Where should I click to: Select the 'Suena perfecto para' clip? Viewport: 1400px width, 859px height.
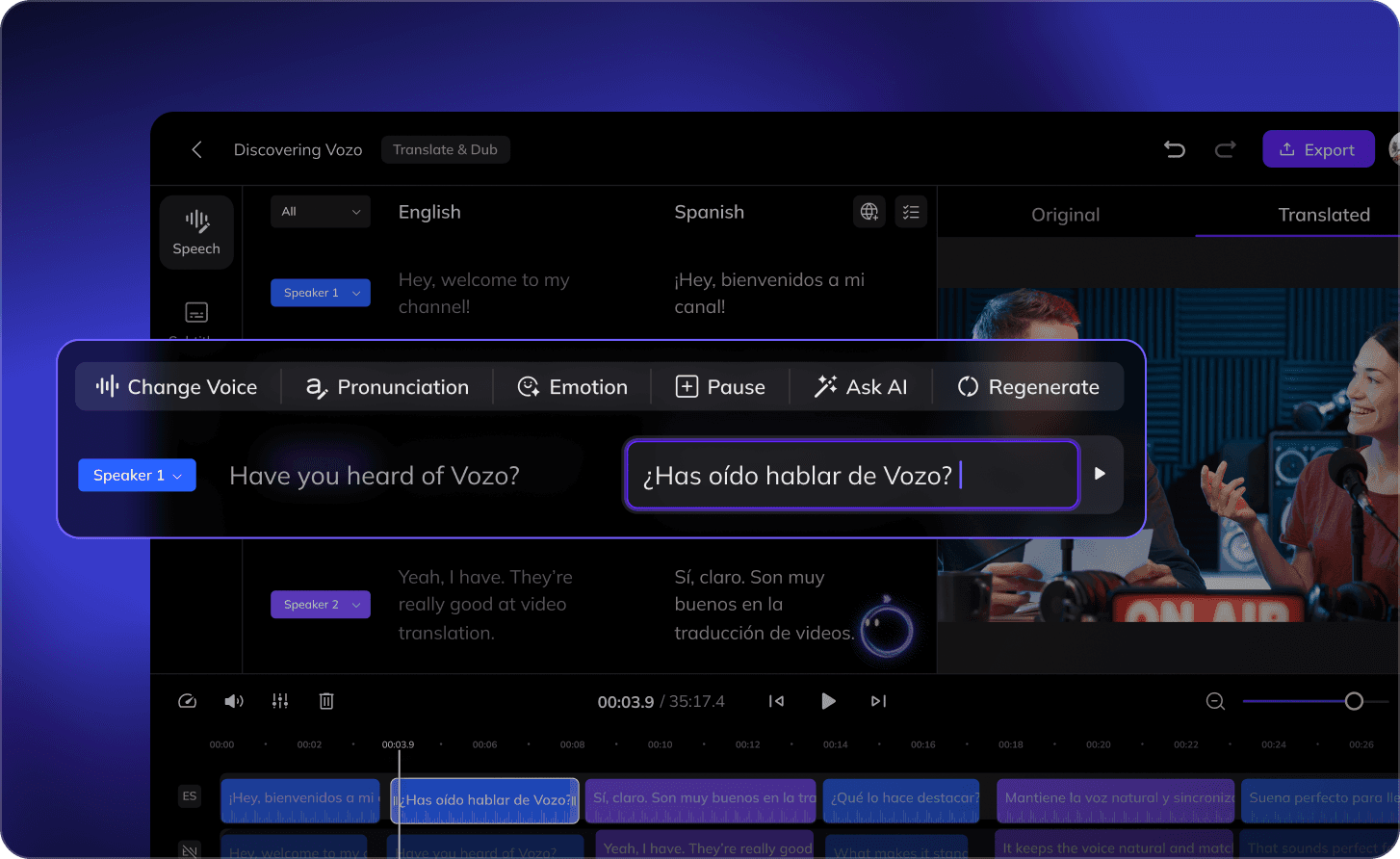[1320, 800]
